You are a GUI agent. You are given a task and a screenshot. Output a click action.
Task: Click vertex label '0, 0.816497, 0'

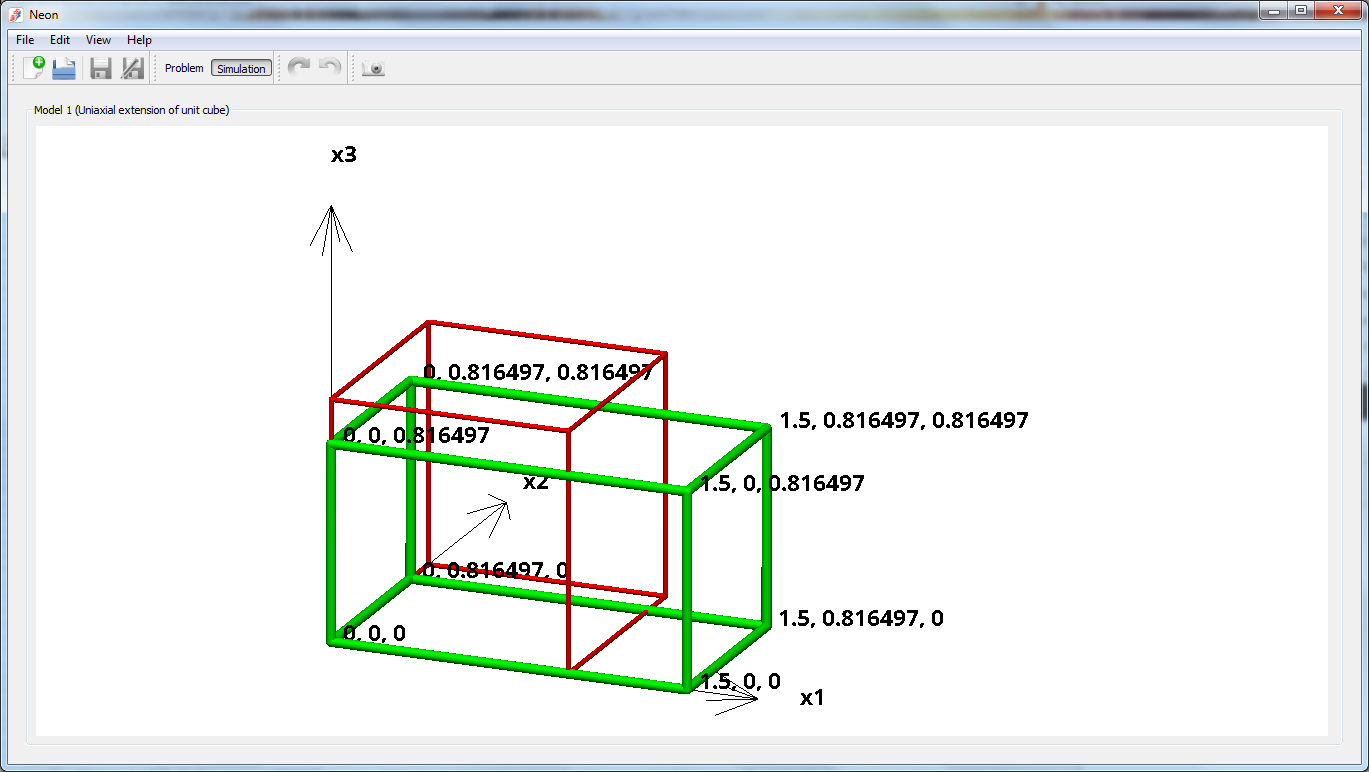pos(496,570)
